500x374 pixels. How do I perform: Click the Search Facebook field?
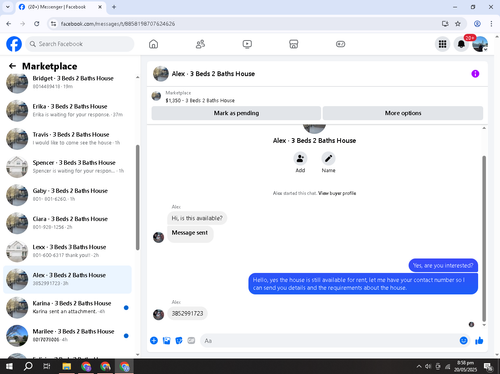tap(80, 44)
